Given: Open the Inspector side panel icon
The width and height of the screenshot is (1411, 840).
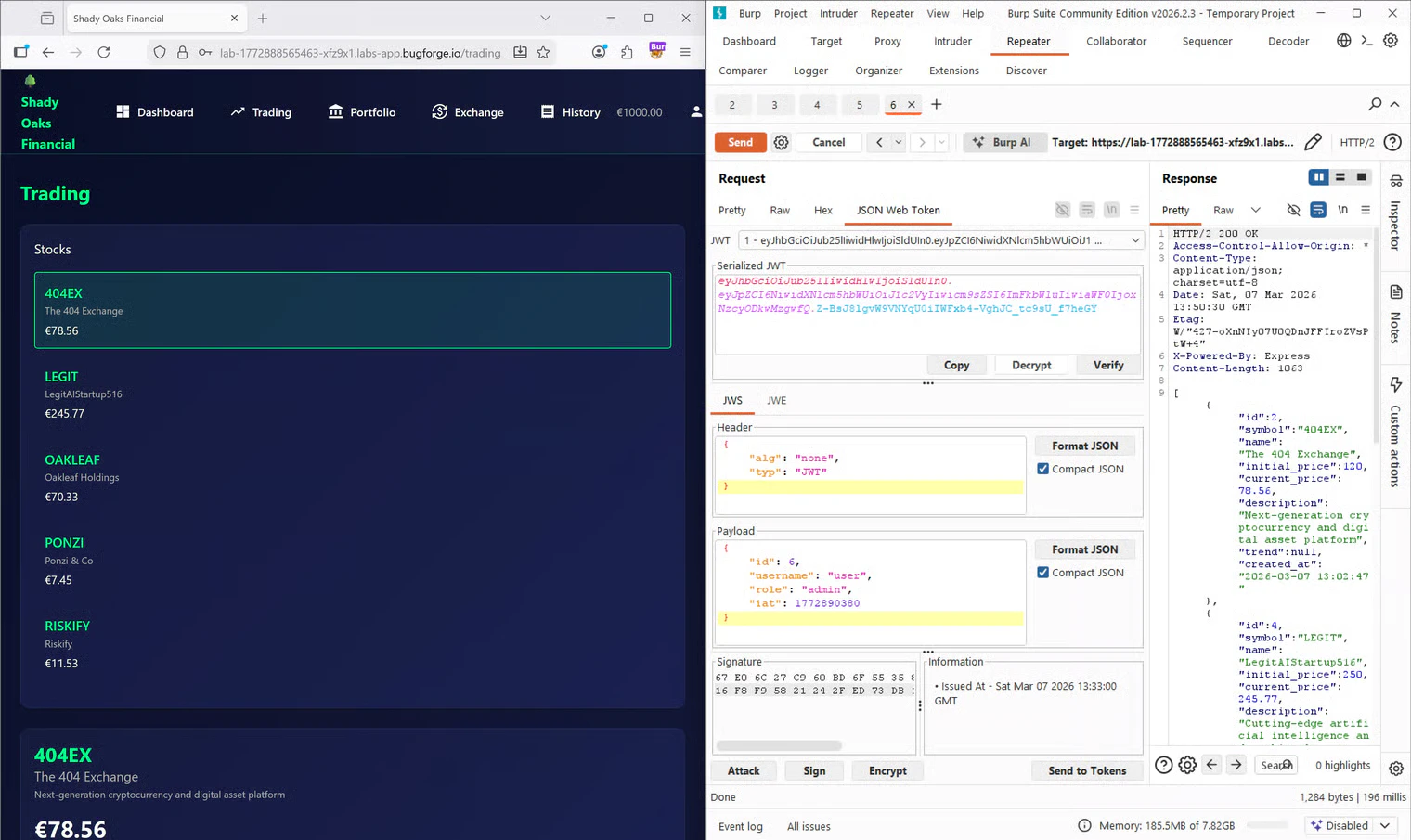Looking at the screenshot, I should (x=1396, y=181).
